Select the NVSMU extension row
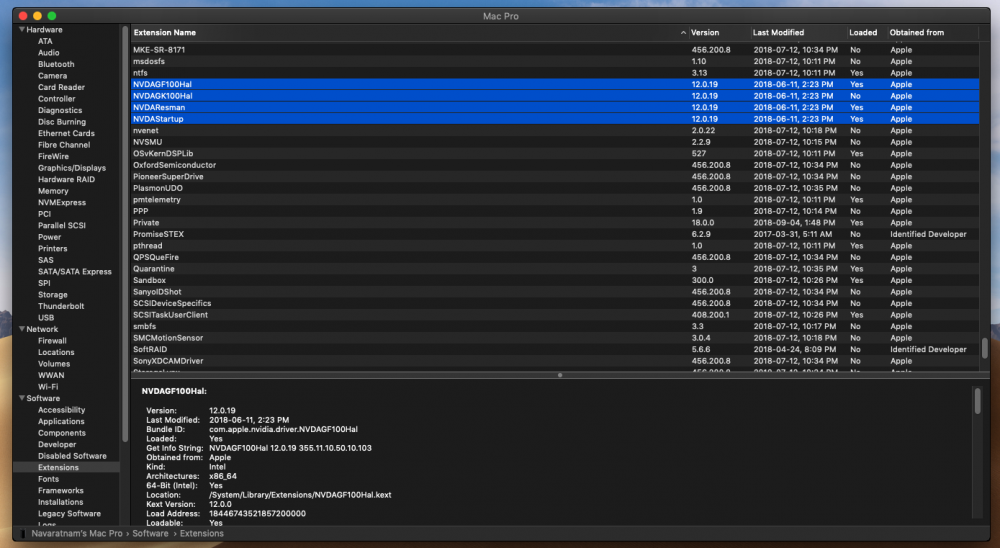Screen dimensions: 1000x548 (555, 142)
